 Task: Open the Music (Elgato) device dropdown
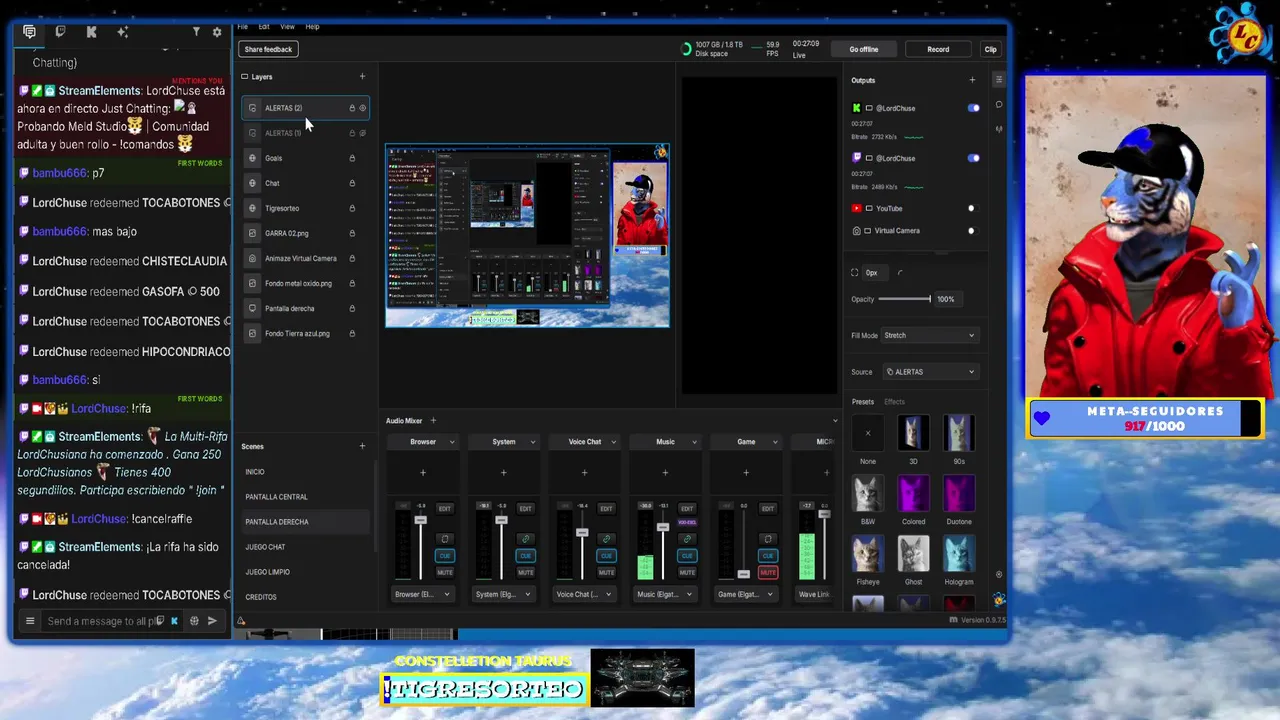coord(665,594)
